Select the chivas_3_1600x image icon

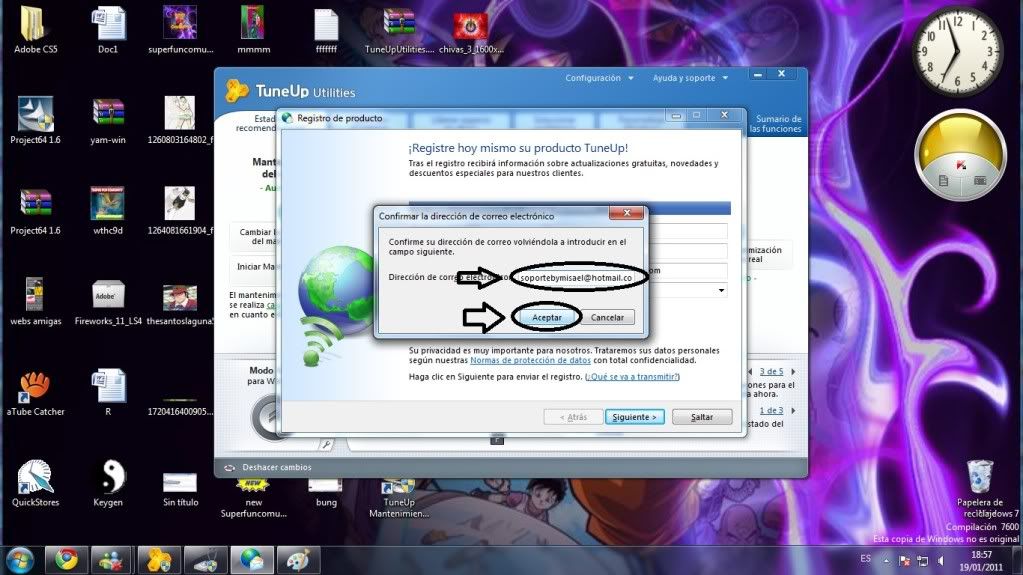coord(471,33)
